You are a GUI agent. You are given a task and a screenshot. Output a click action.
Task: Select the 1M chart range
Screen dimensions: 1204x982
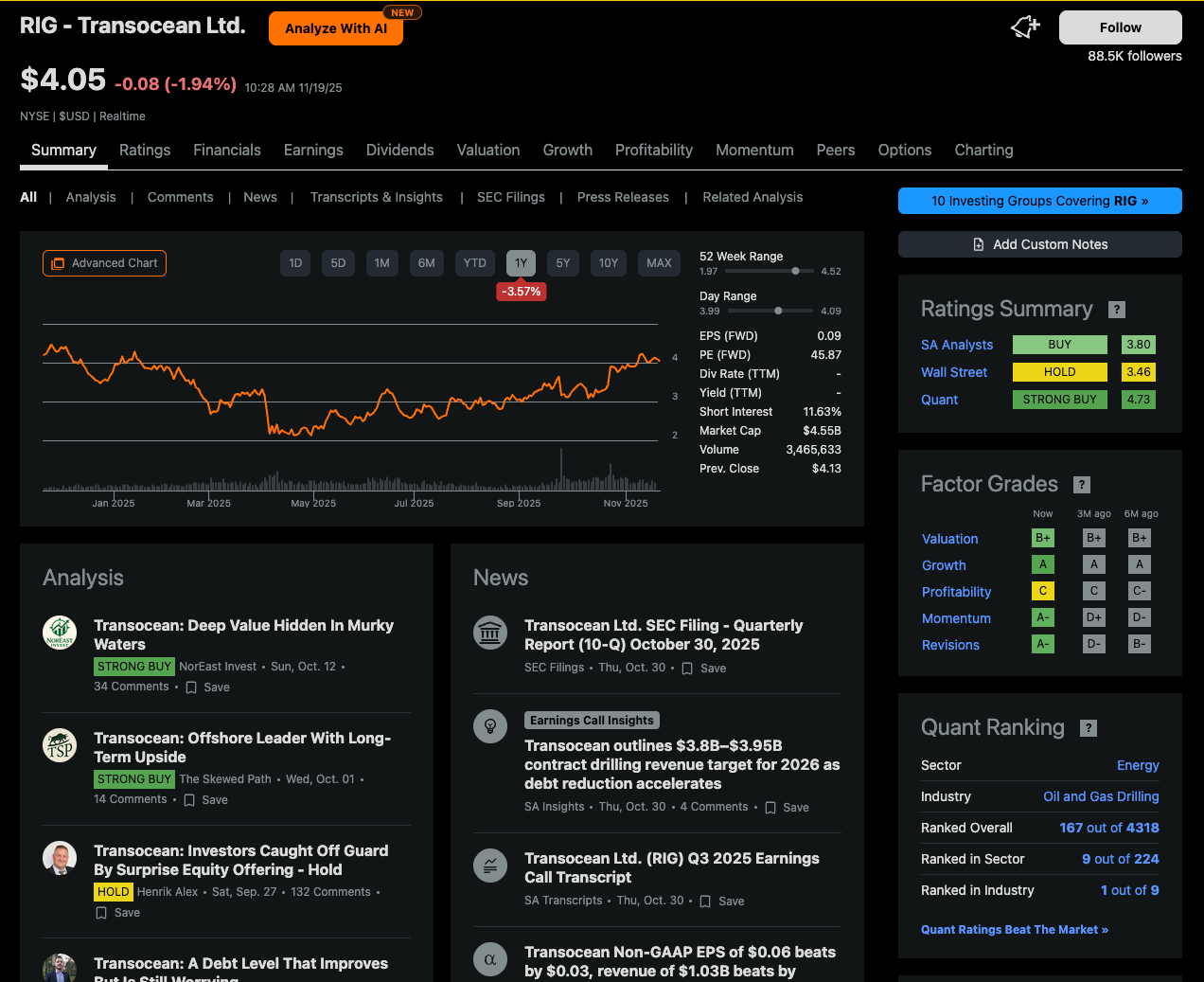point(382,263)
